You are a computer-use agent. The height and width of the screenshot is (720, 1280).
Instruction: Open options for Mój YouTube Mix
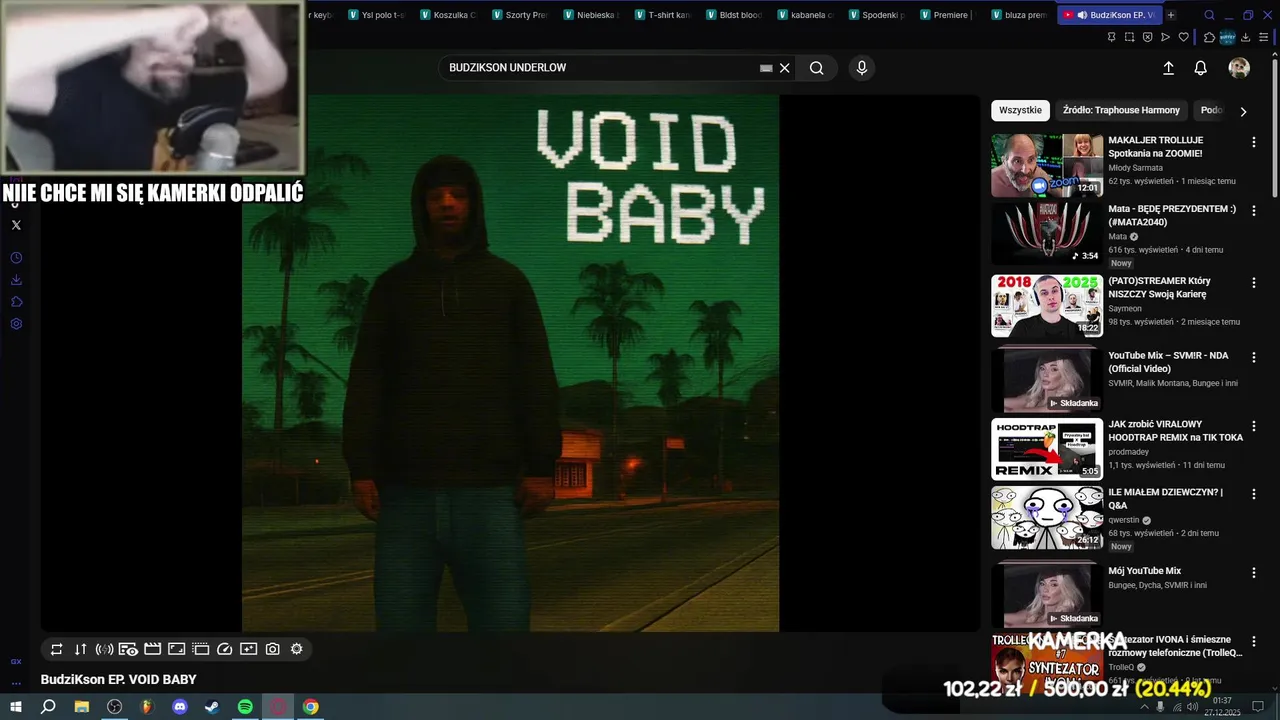[1253, 573]
